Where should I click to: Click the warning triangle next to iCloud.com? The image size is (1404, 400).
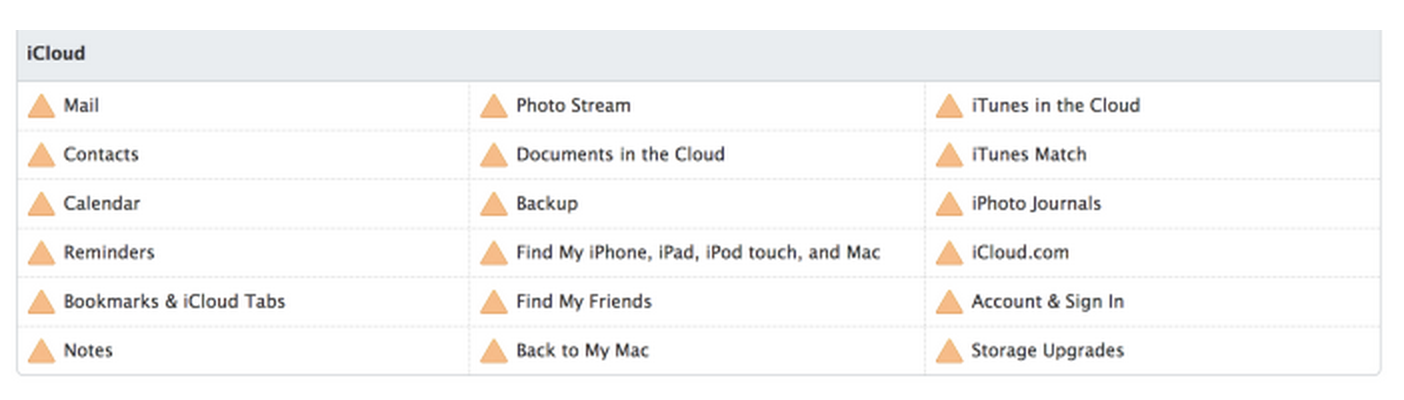(x=949, y=253)
